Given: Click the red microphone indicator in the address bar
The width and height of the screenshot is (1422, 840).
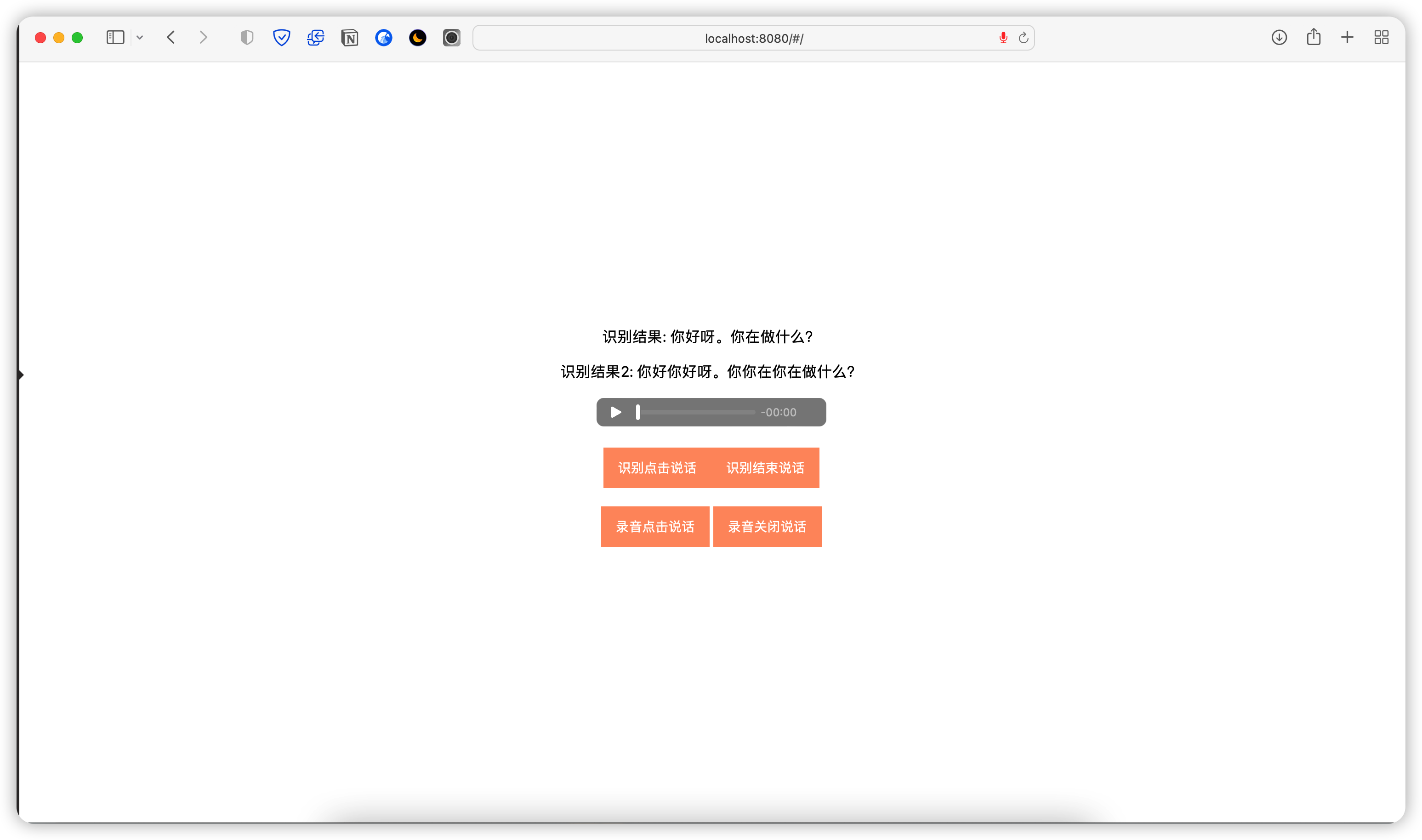Looking at the screenshot, I should (x=1003, y=37).
